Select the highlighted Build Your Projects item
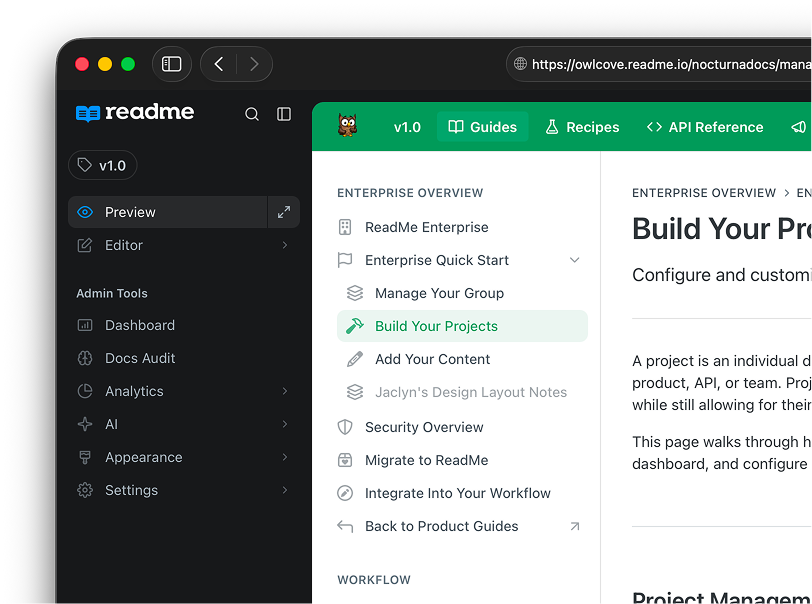The image size is (812, 604). (462, 326)
